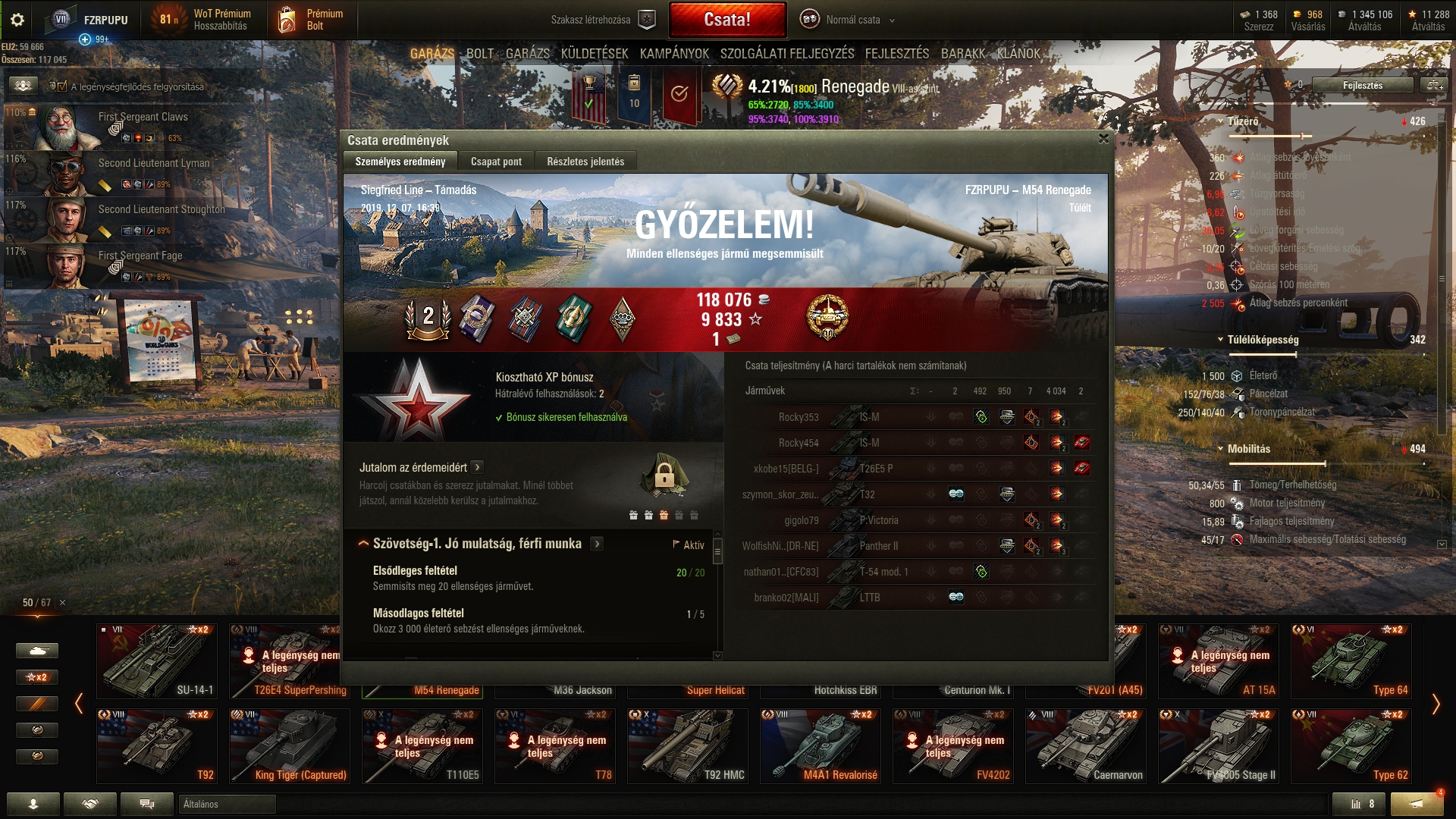Click the Fejlesztés button
This screenshot has height=819, width=1456.
pos(1362,86)
